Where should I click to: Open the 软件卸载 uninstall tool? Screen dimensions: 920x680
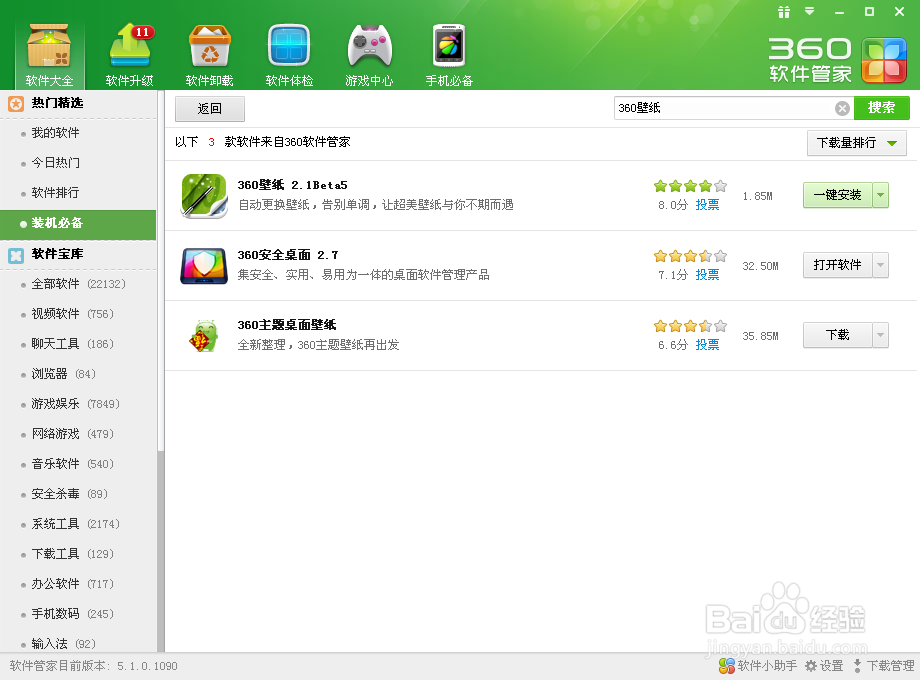[209, 55]
